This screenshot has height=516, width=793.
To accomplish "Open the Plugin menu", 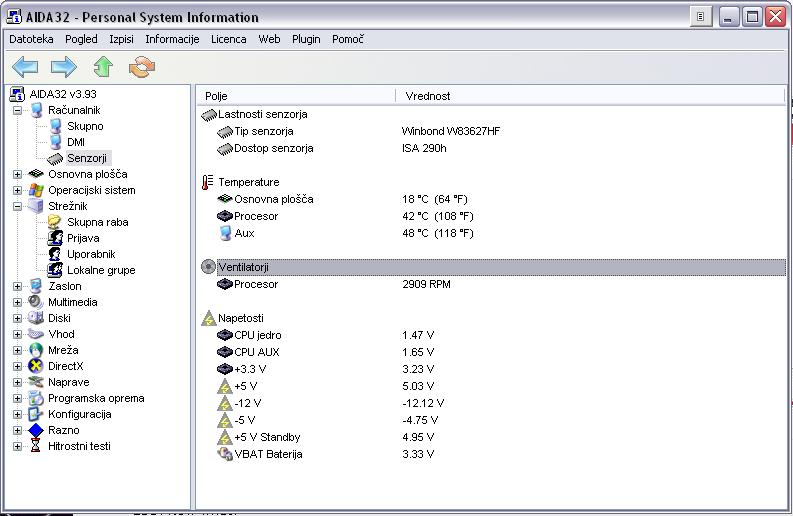I will 306,39.
